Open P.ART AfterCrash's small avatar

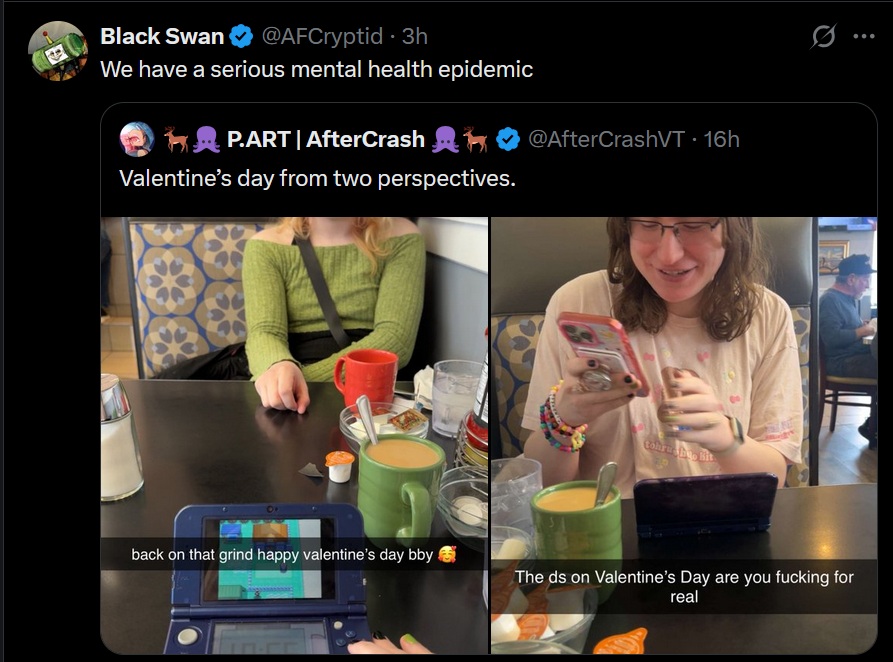(137, 139)
